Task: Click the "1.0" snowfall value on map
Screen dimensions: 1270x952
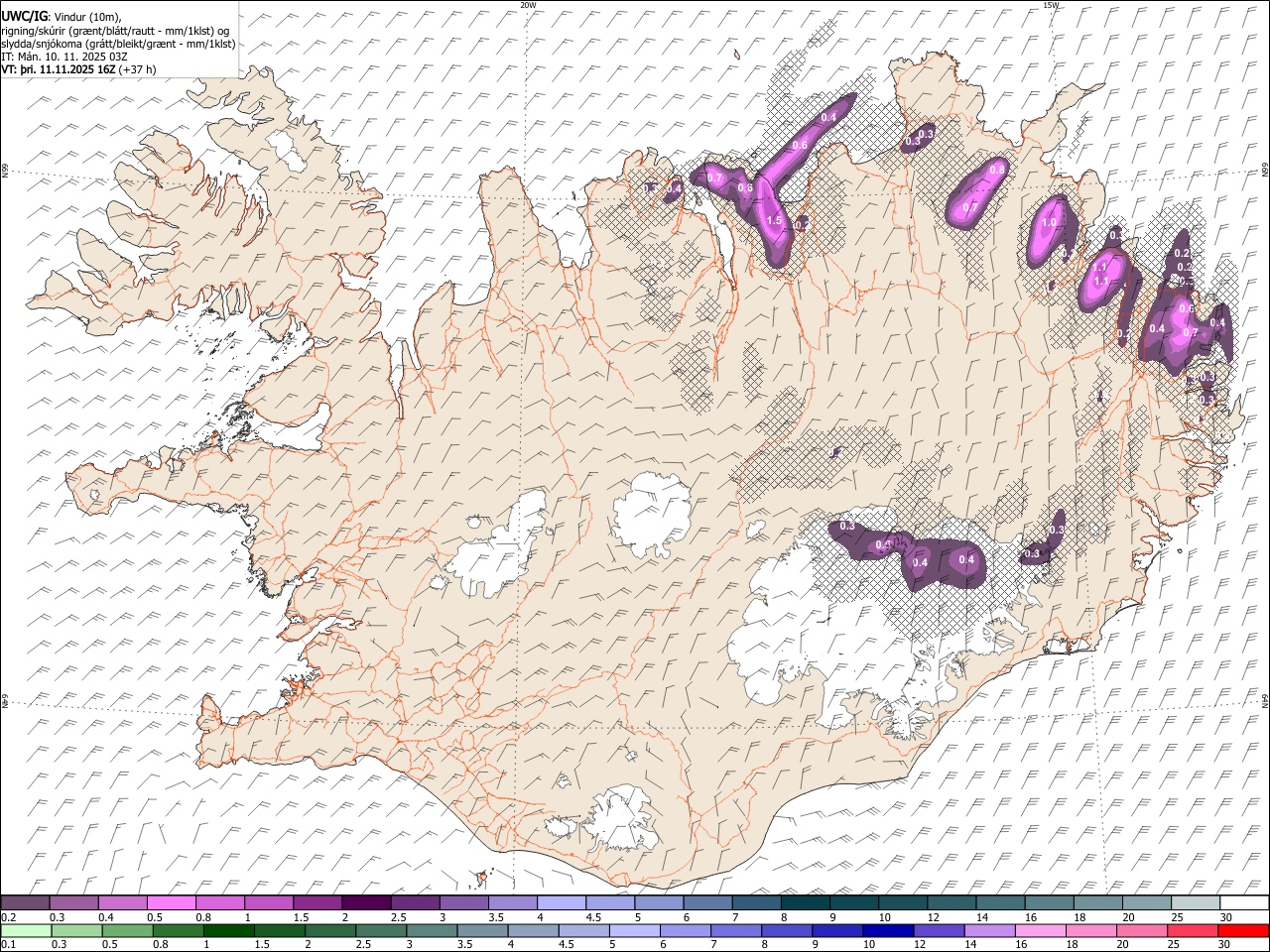Action: [x=1049, y=223]
